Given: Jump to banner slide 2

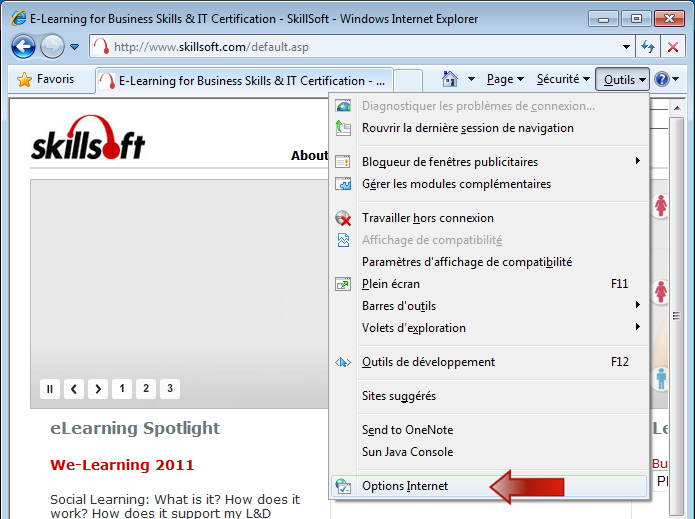Looking at the screenshot, I should [146, 389].
